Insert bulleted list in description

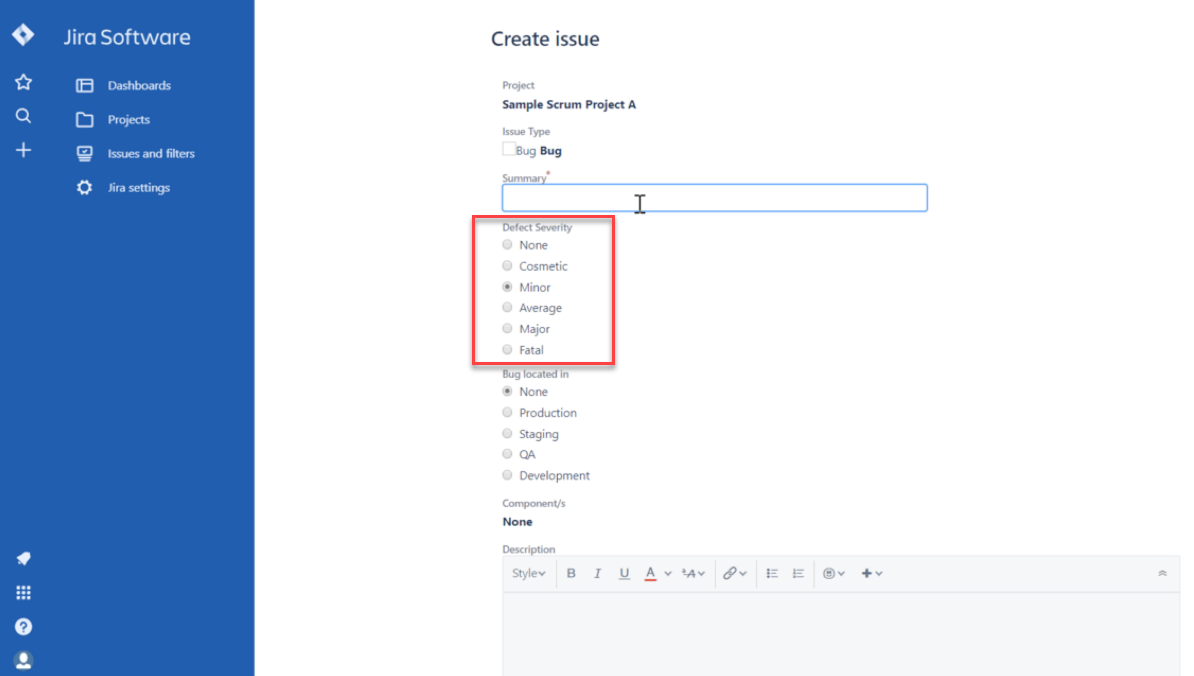(772, 573)
